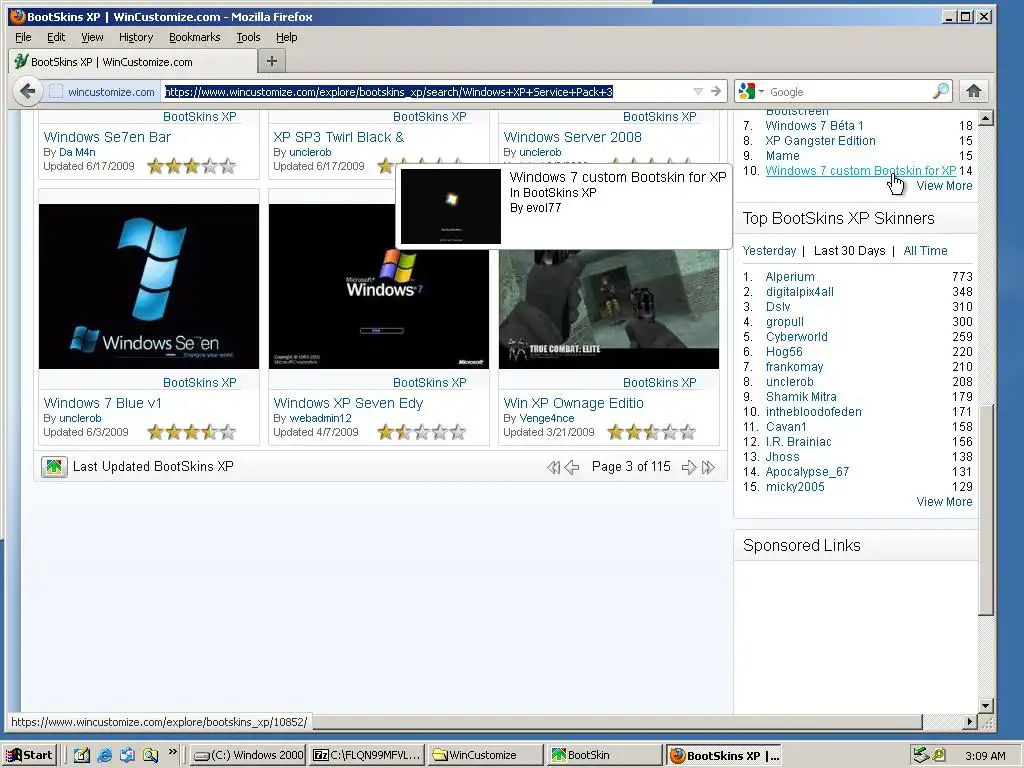The image size is (1024, 768).
Task: Open the Bookmarks menu
Action: click(195, 37)
